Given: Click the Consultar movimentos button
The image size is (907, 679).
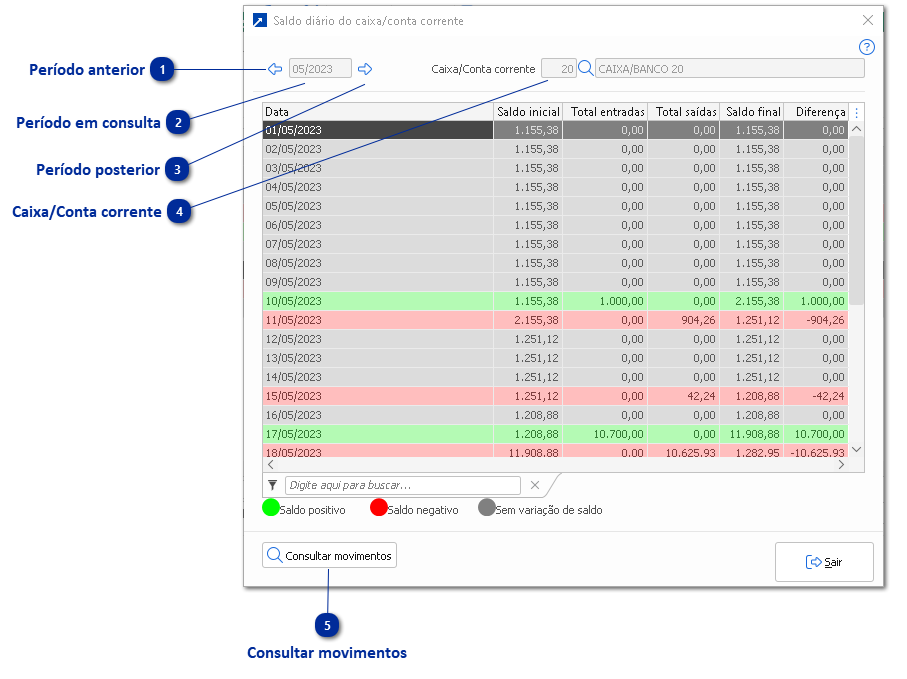Looking at the screenshot, I should click(329, 556).
